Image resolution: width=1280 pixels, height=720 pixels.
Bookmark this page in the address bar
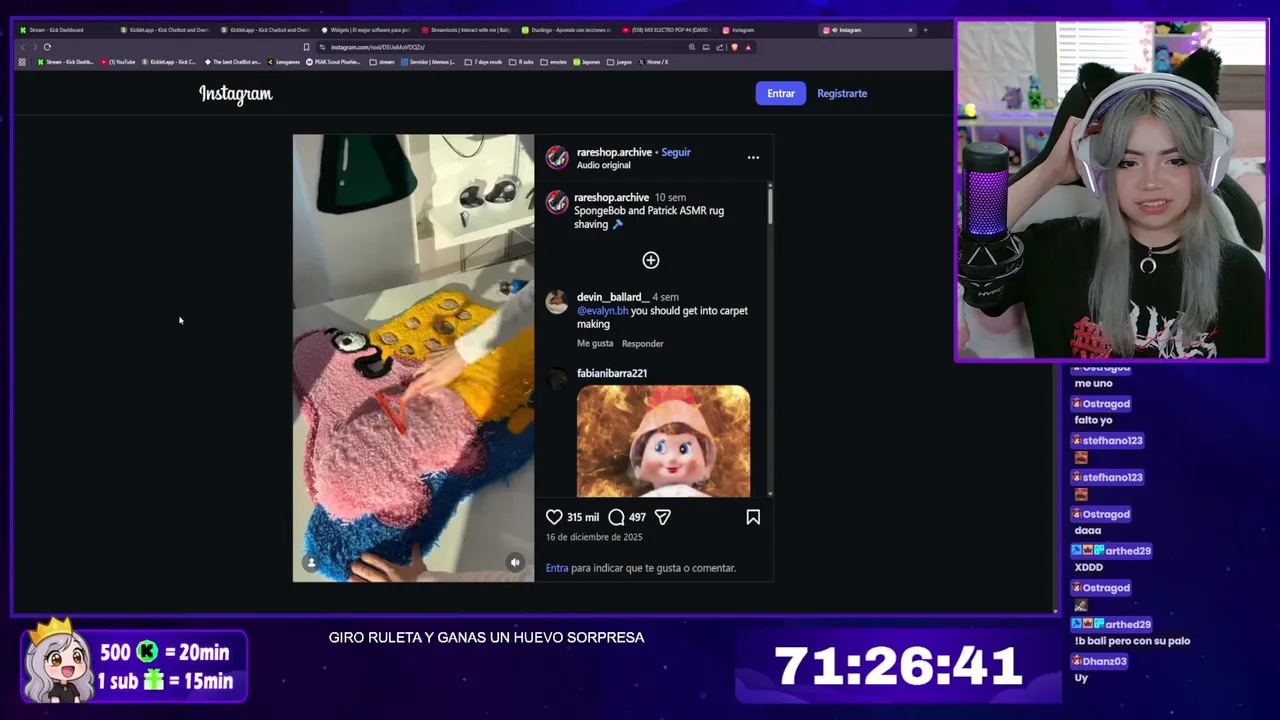(306, 47)
